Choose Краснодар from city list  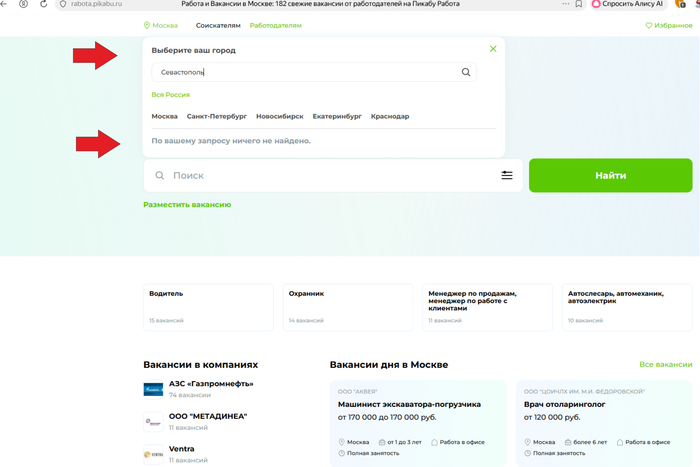pyautogui.click(x=389, y=116)
